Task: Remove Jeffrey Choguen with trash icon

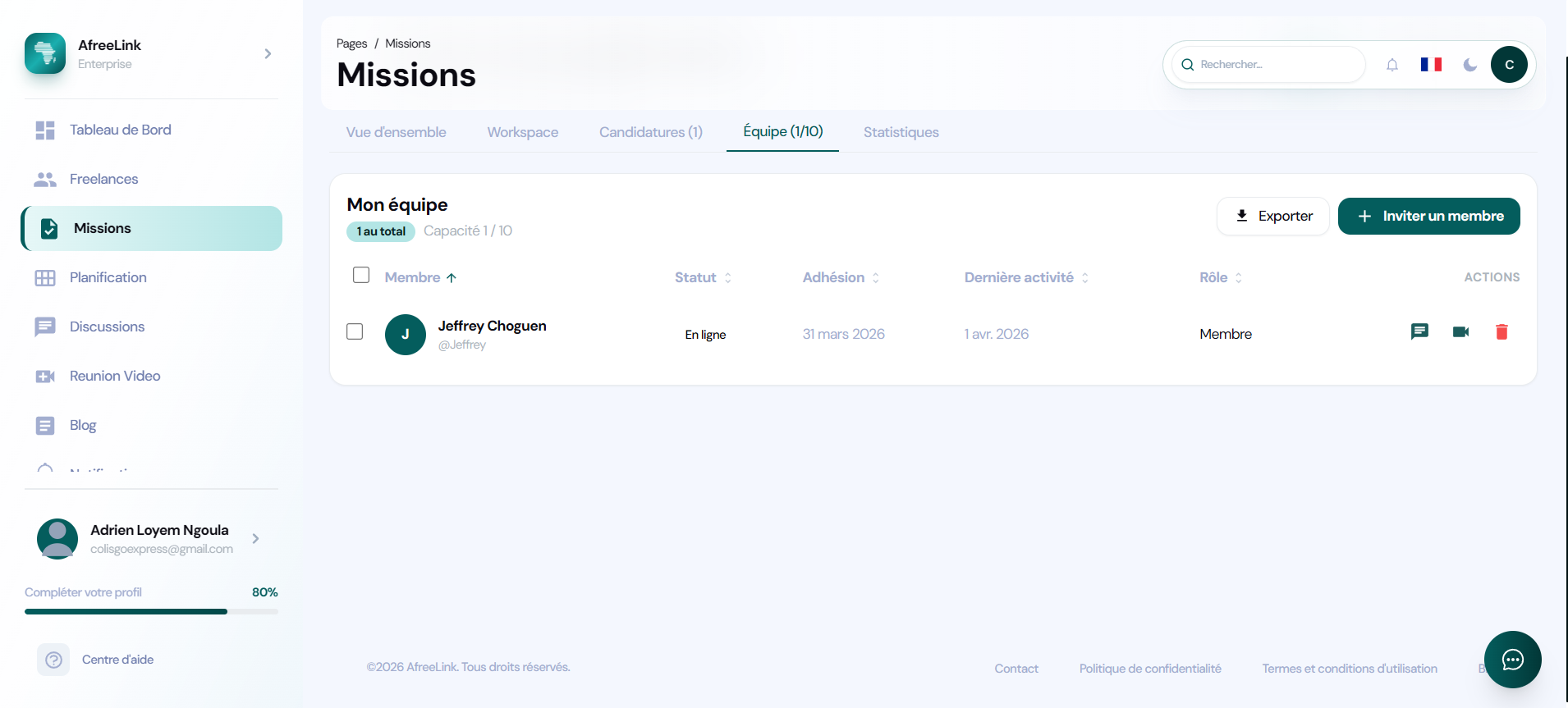Action: click(1502, 331)
